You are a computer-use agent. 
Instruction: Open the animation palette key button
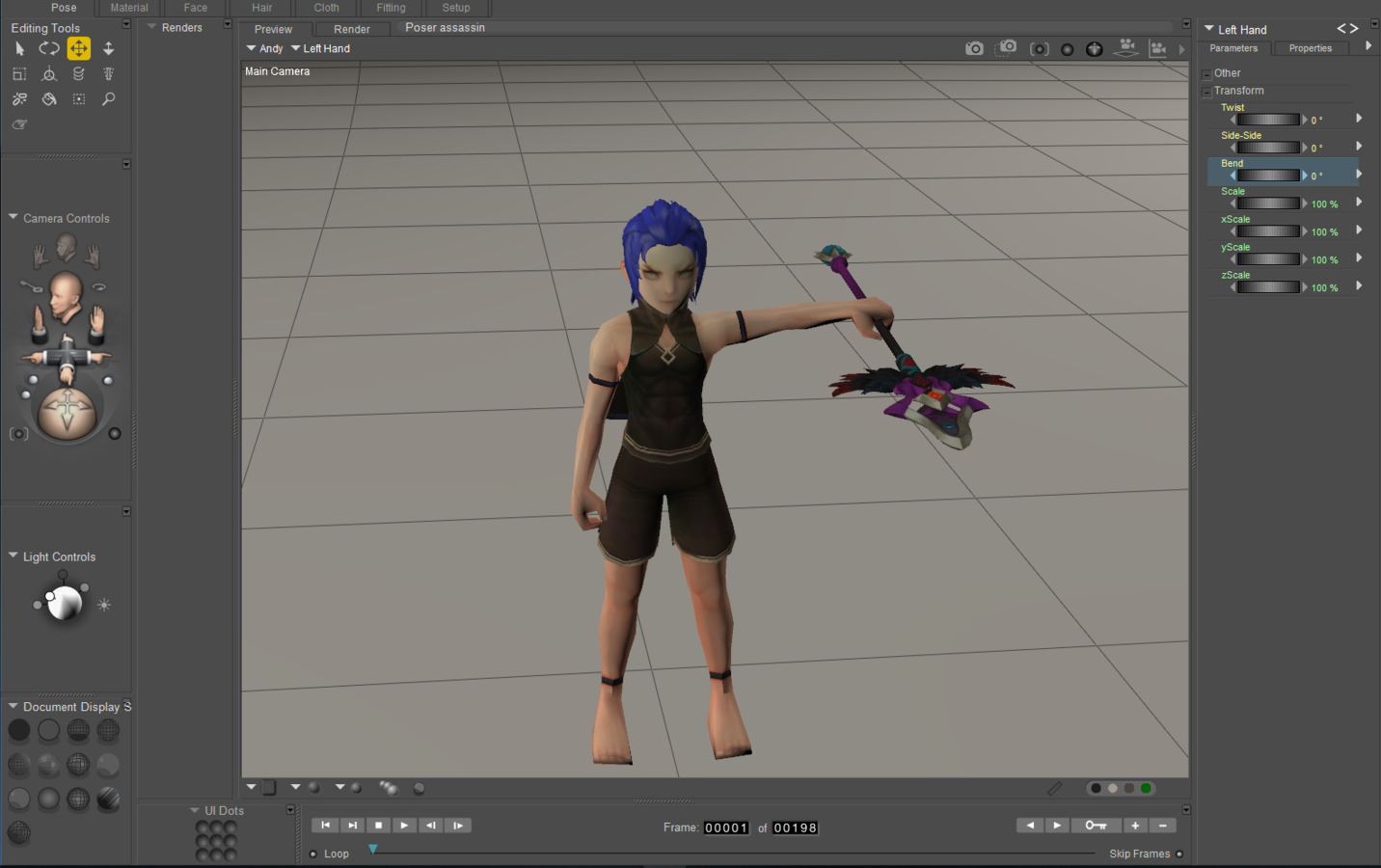(1097, 826)
